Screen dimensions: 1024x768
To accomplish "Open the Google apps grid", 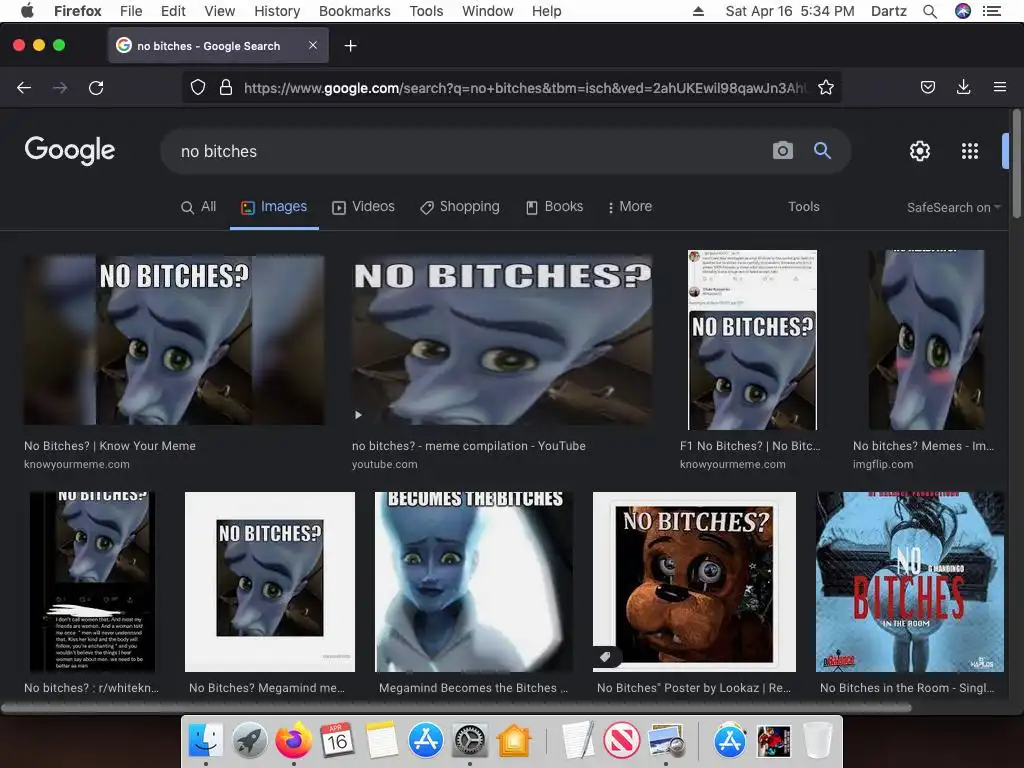I will coord(970,151).
